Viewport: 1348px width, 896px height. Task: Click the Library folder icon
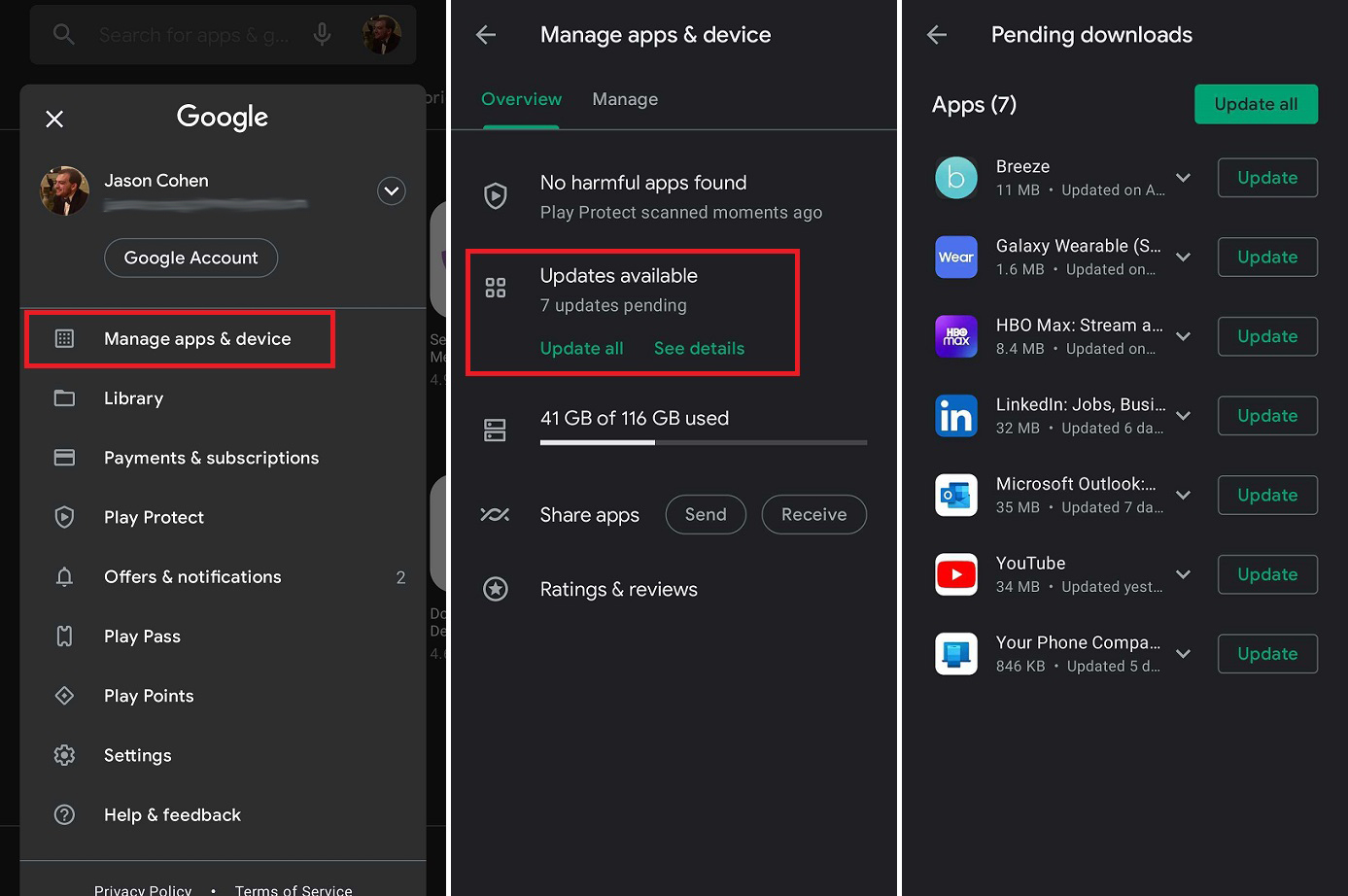pyautogui.click(x=64, y=398)
